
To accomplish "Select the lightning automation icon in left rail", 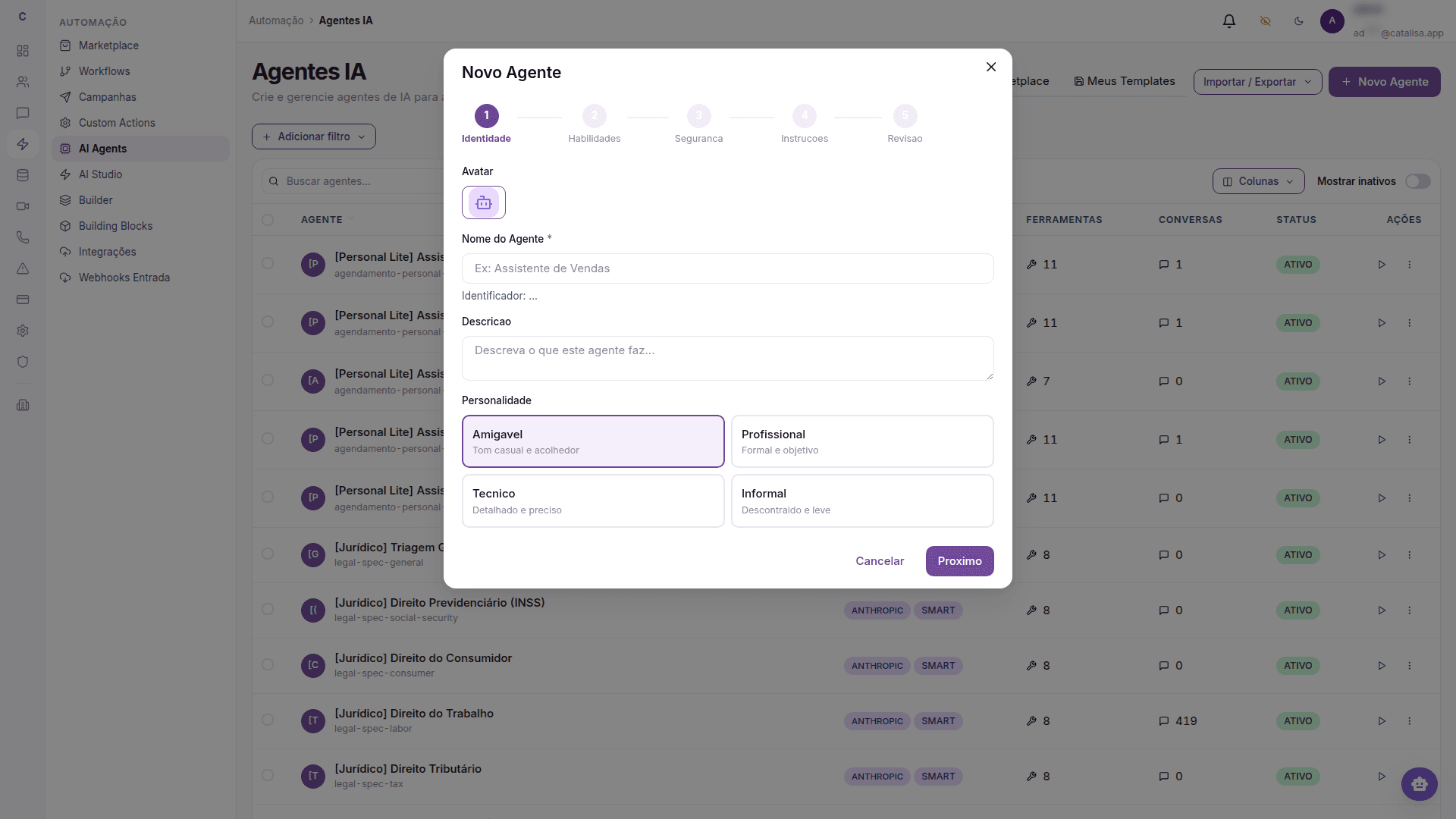I will tap(23, 144).
